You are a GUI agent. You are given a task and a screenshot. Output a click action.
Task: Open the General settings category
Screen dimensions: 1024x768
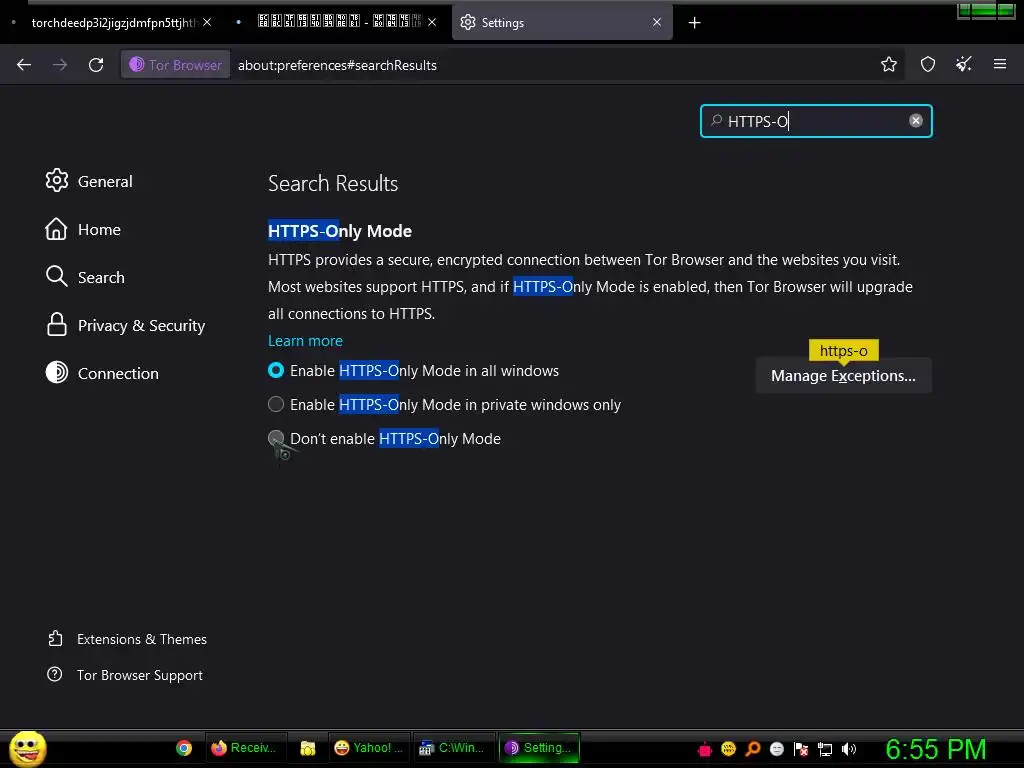89,181
